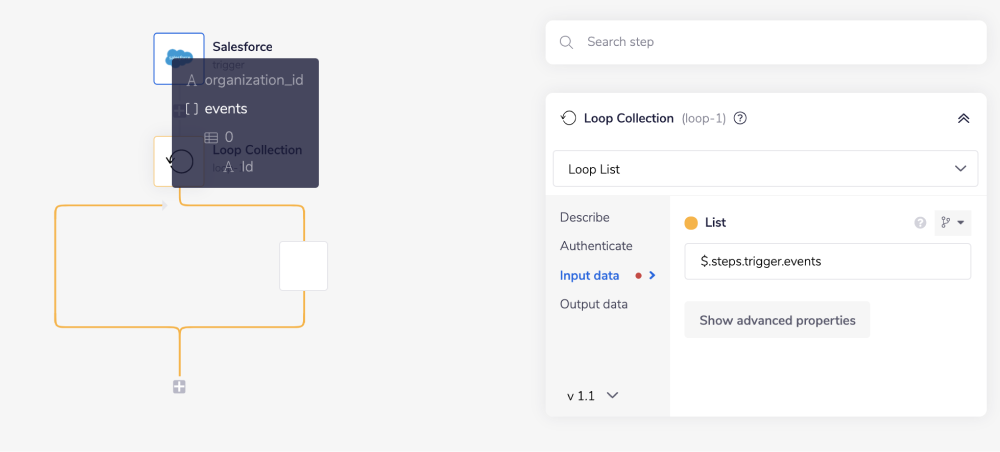Collapse the Loop Collection properties panel
This screenshot has width=1000, height=452.
click(x=963, y=118)
